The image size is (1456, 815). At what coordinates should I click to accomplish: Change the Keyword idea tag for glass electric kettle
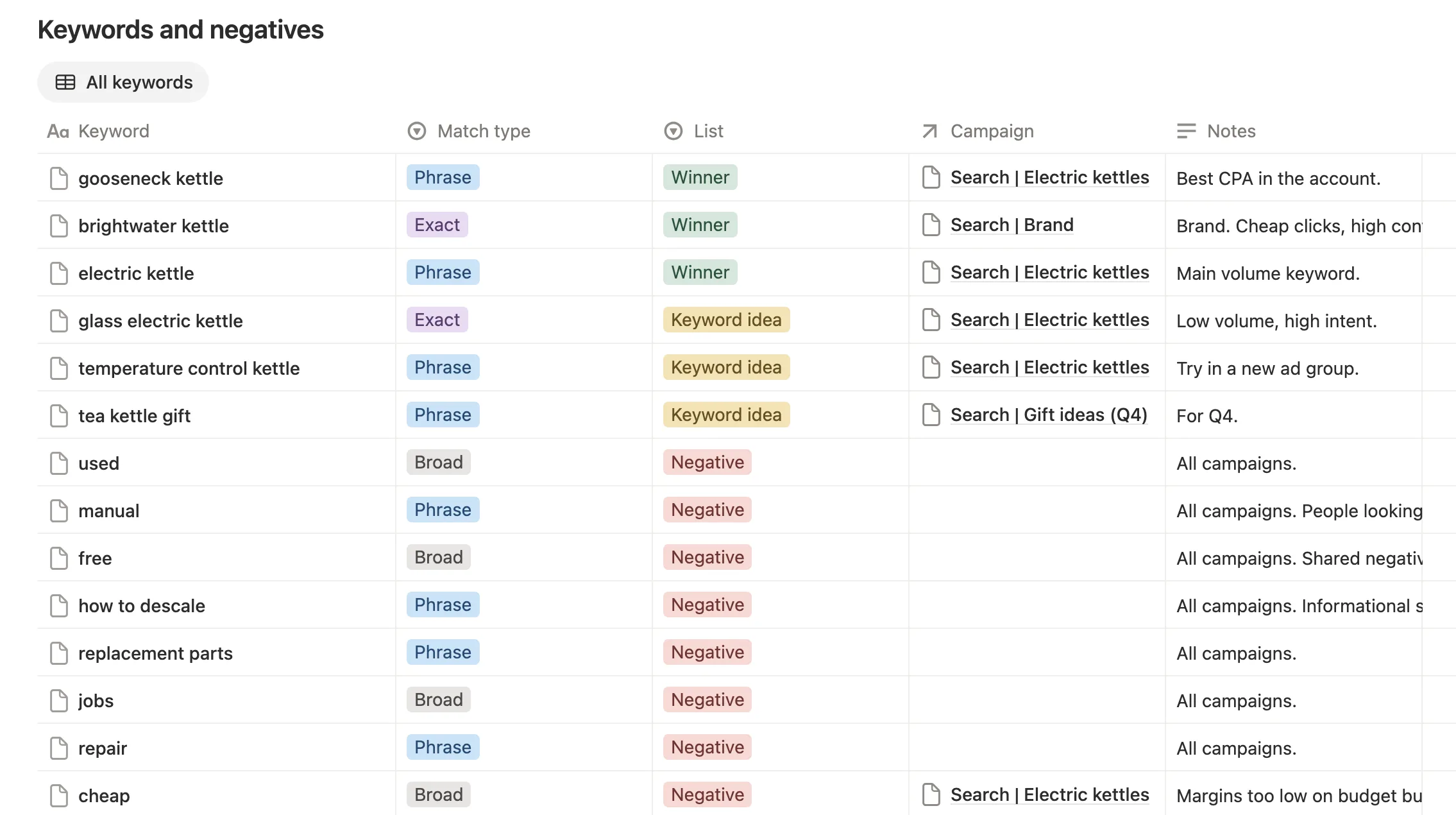click(726, 320)
